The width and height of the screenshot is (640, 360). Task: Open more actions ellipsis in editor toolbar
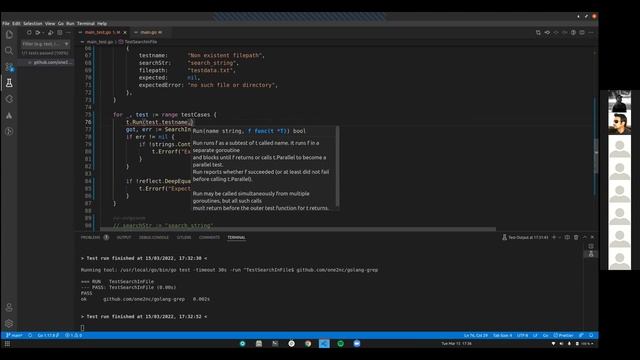(591, 32)
